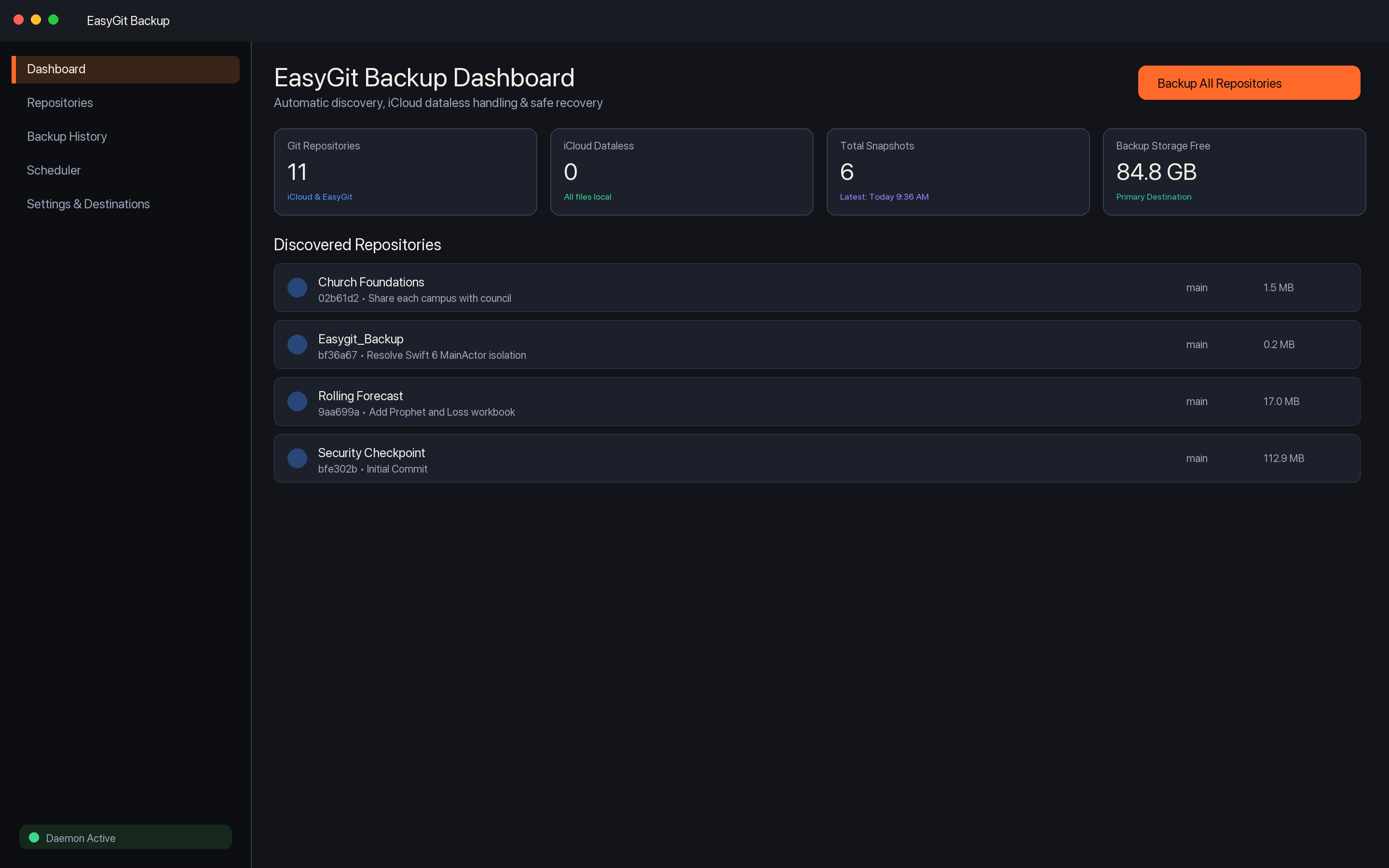This screenshot has width=1389, height=868.
Task: Click Latest: Today 9:36 AM text
Action: [884, 197]
